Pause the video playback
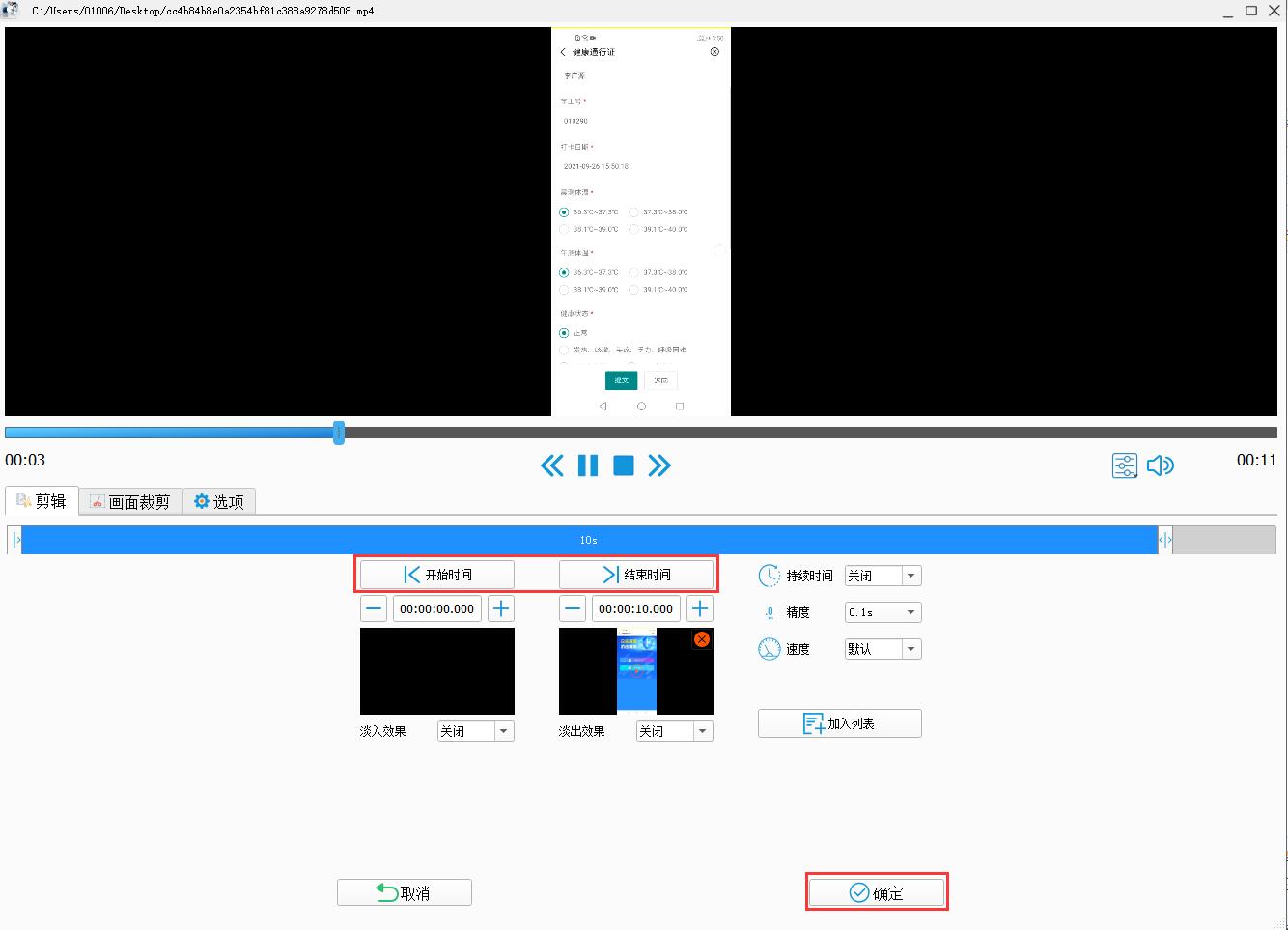 point(587,466)
